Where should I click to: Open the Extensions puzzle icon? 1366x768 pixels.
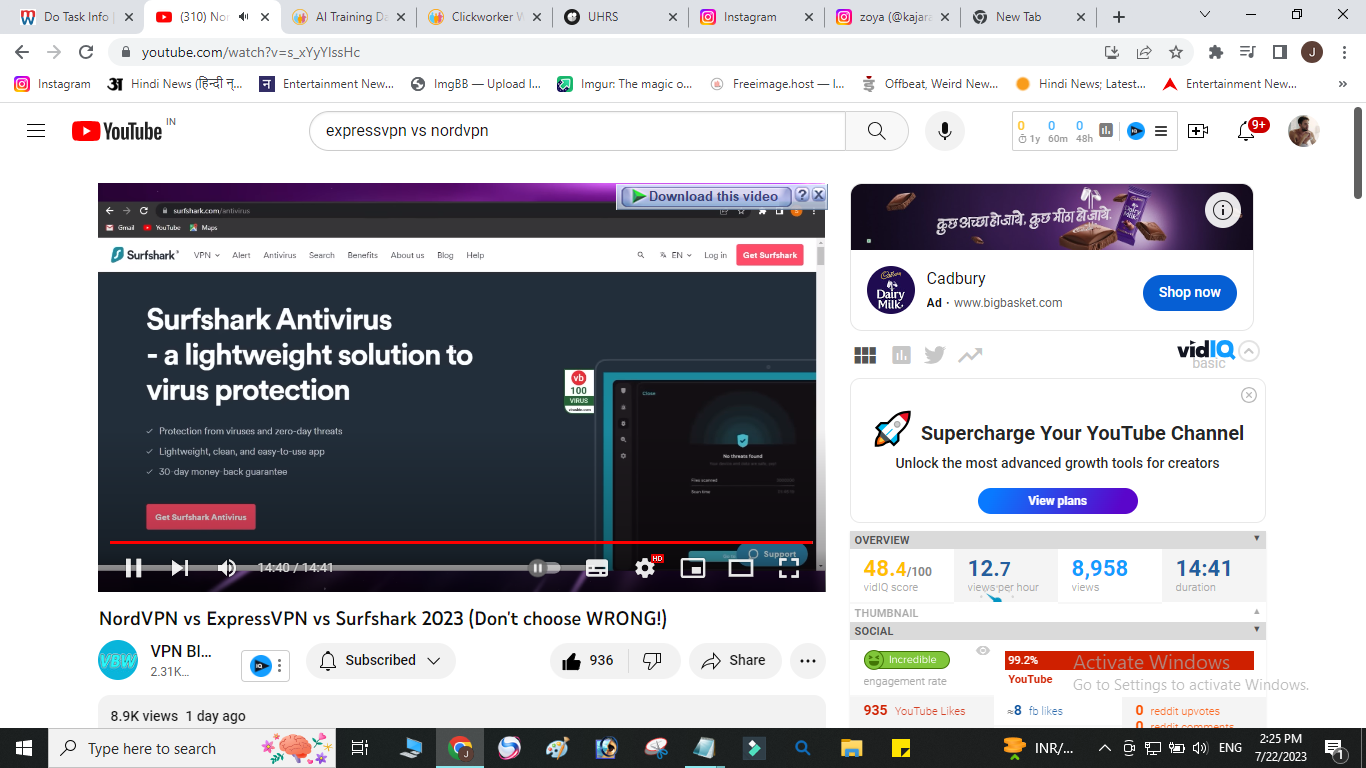(1216, 52)
